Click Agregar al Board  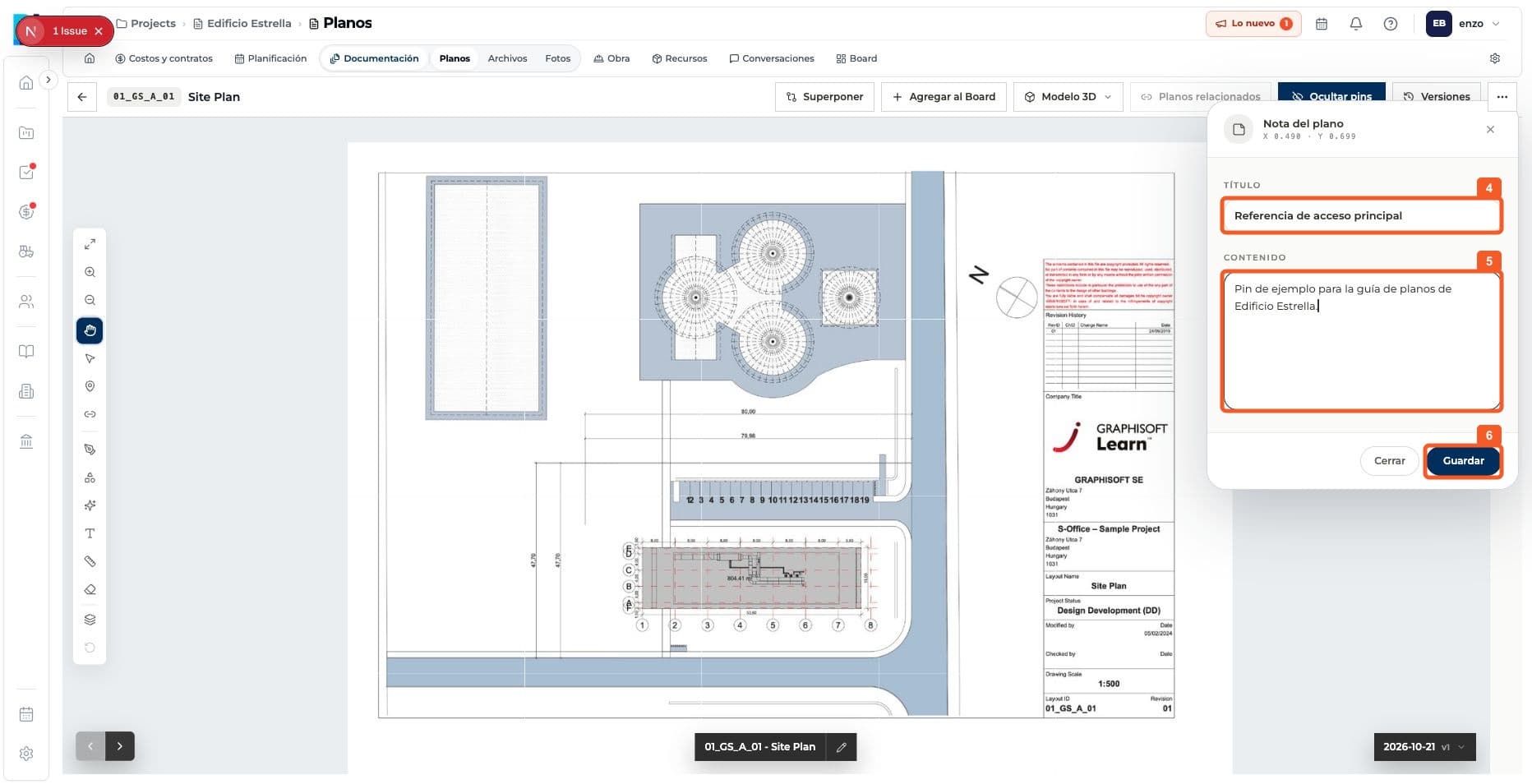click(944, 97)
